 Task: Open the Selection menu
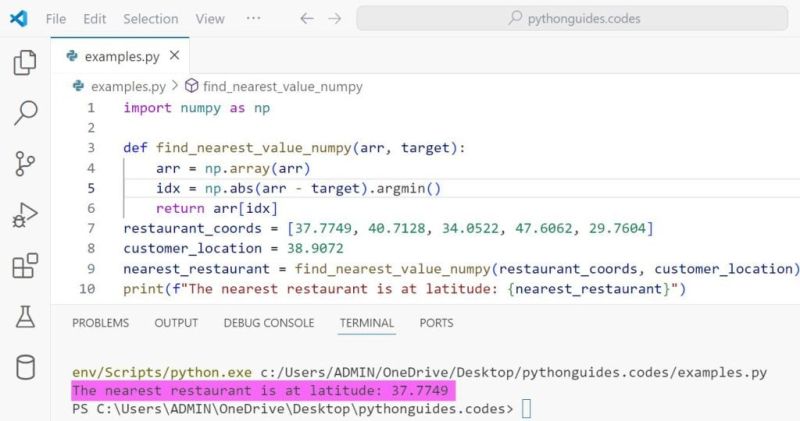click(151, 19)
